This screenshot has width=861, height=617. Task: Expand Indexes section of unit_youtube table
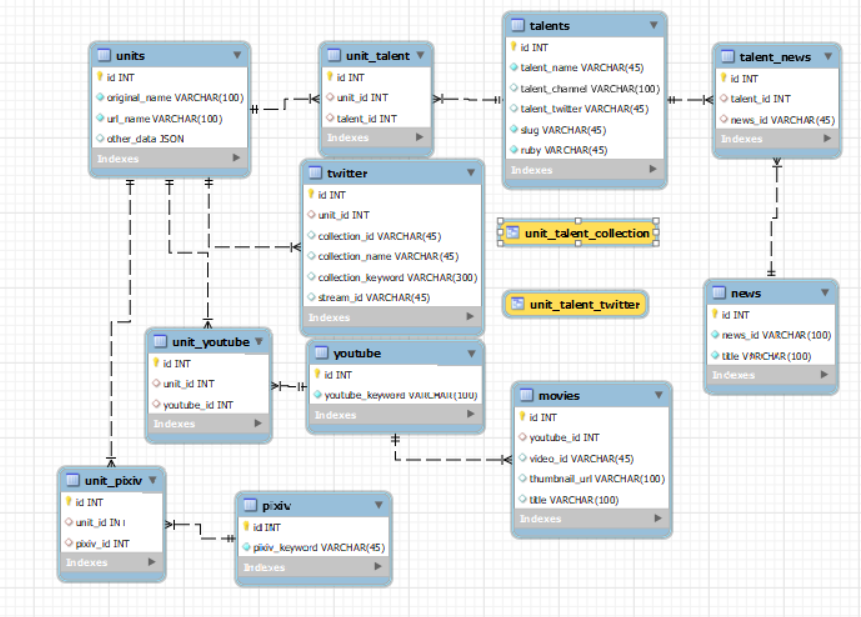(x=258, y=423)
